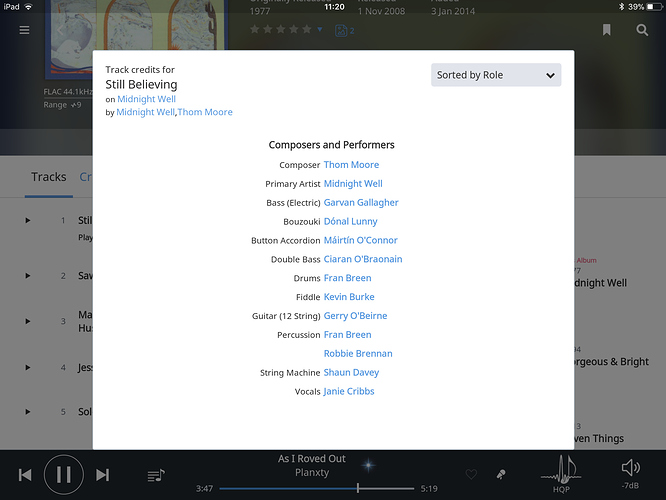Image resolution: width=666 pixels, height=500 pixels.
Task: Switch to the Credits tab
Action: point(86,177)
